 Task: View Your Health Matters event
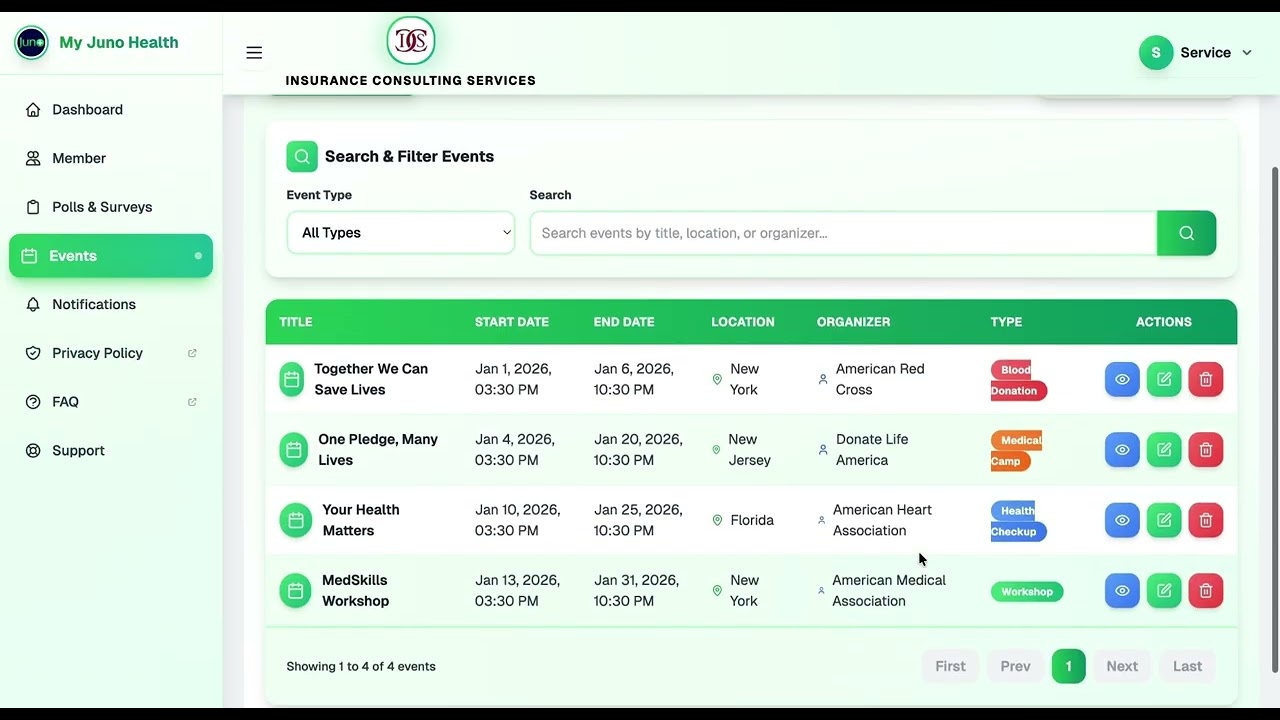pyautogui.click(x=1122, y=520)
